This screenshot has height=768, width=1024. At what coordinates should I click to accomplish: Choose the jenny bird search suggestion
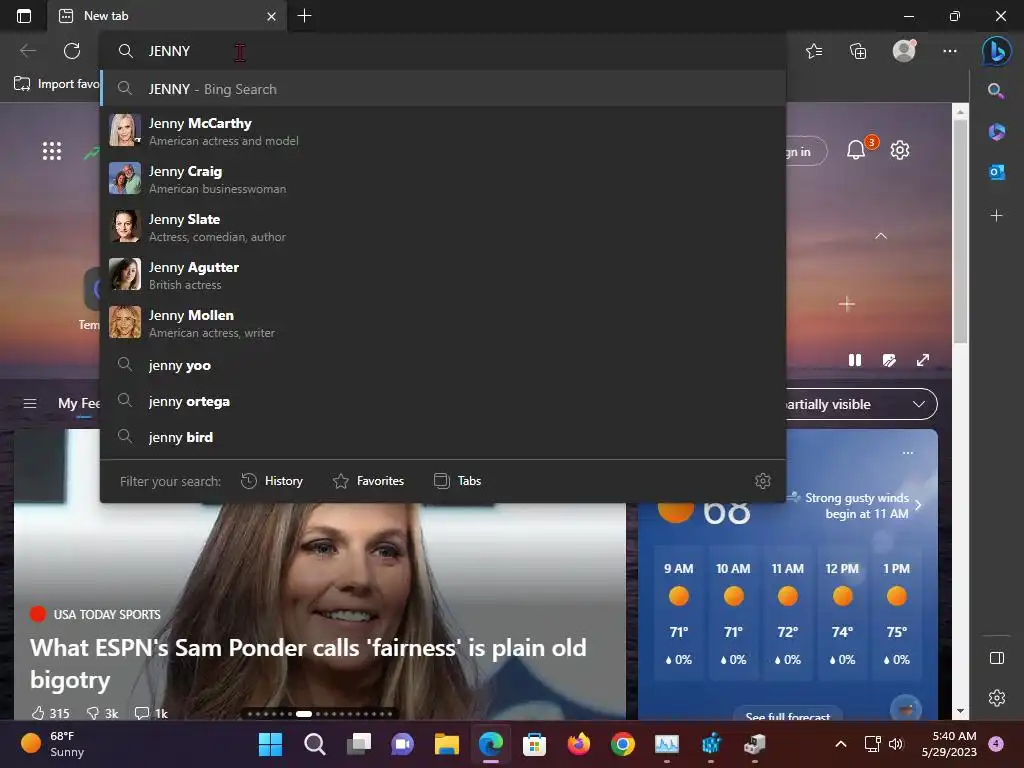coord(443,437)
